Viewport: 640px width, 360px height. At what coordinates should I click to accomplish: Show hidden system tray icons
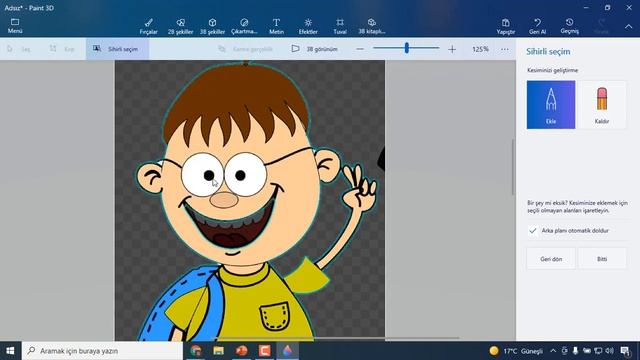553,351
